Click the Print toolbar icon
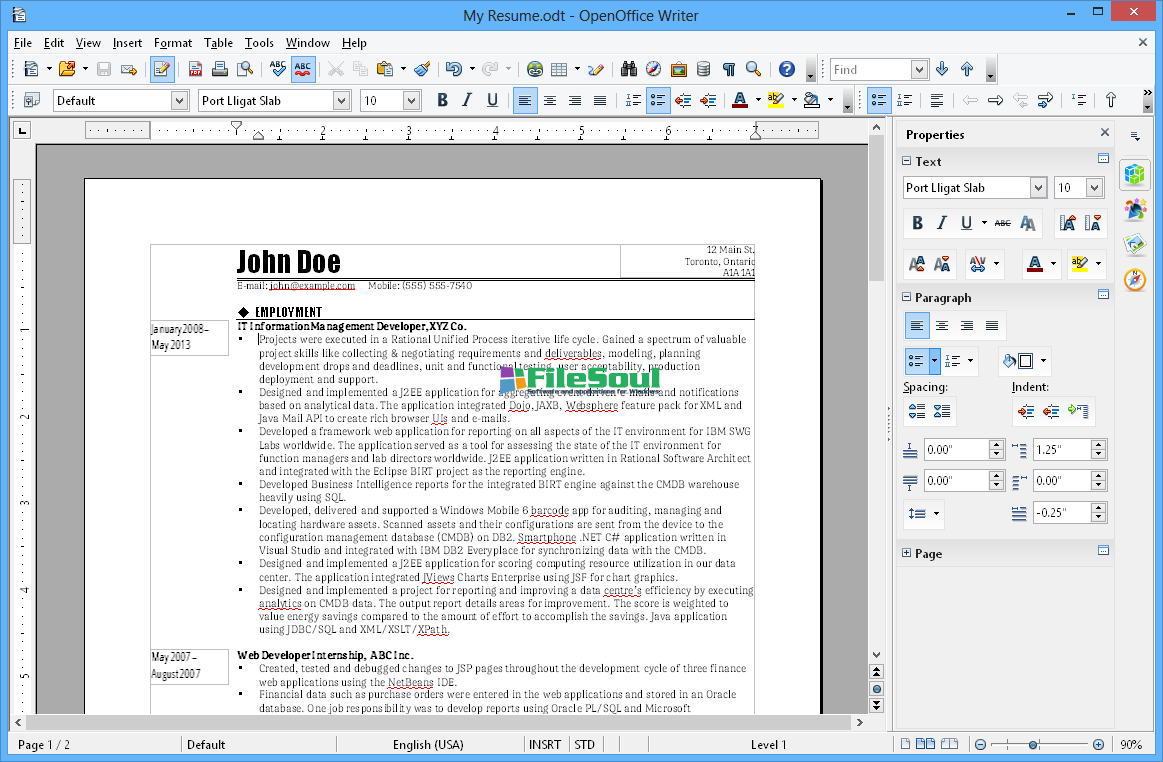 [220, 69]
